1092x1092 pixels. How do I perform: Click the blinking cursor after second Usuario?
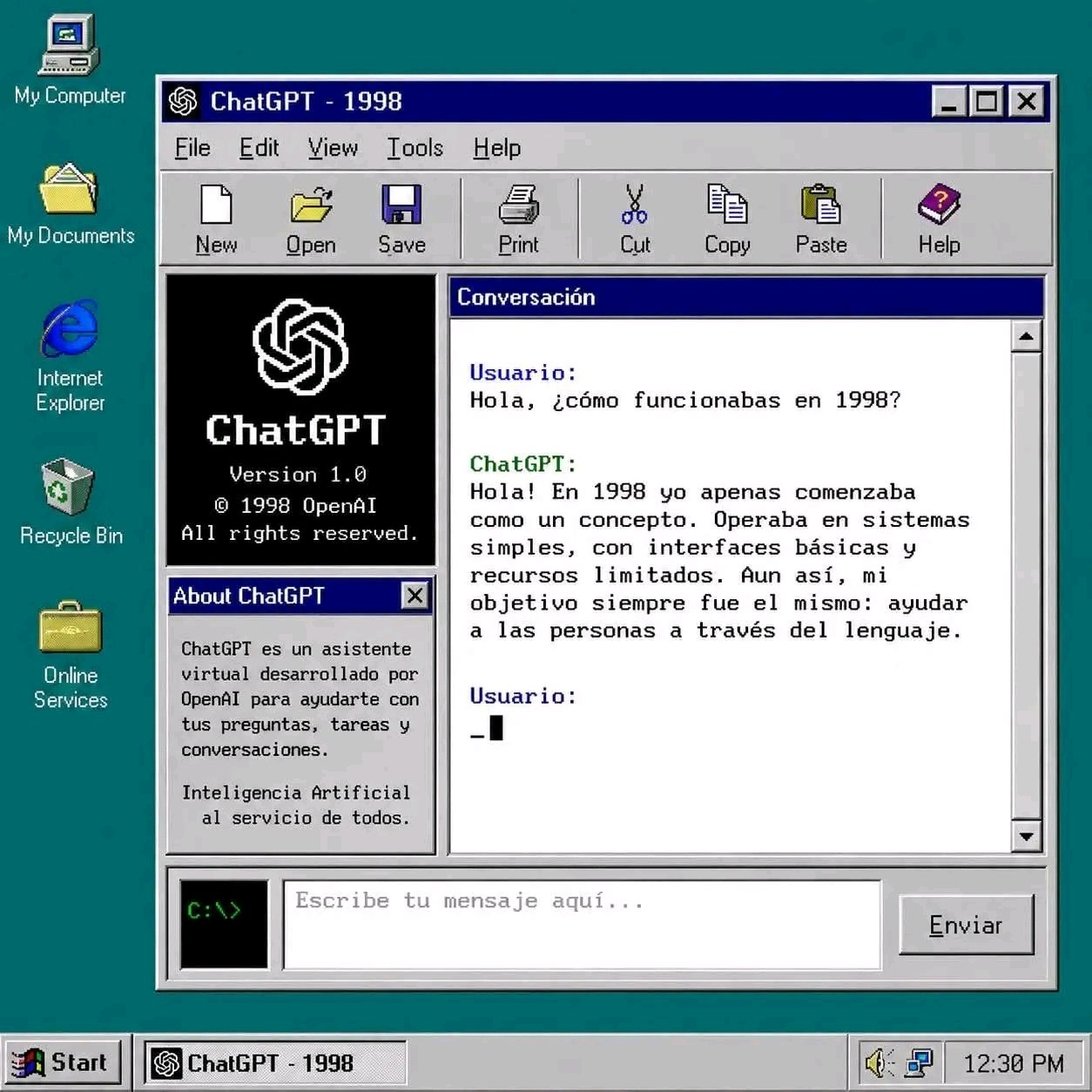[496, 728]
